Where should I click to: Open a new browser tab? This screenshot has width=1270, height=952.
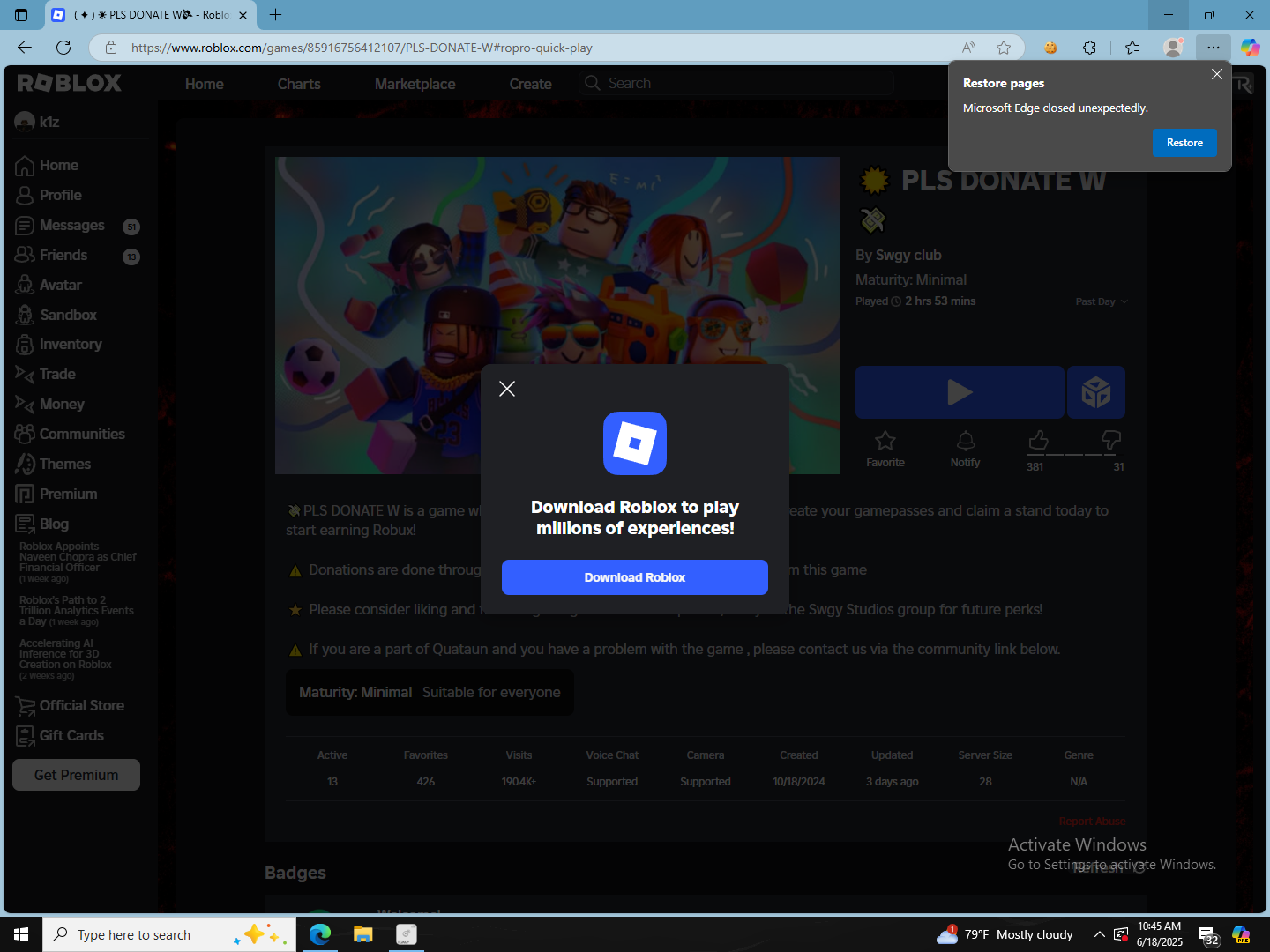click(x=276, y=15)
